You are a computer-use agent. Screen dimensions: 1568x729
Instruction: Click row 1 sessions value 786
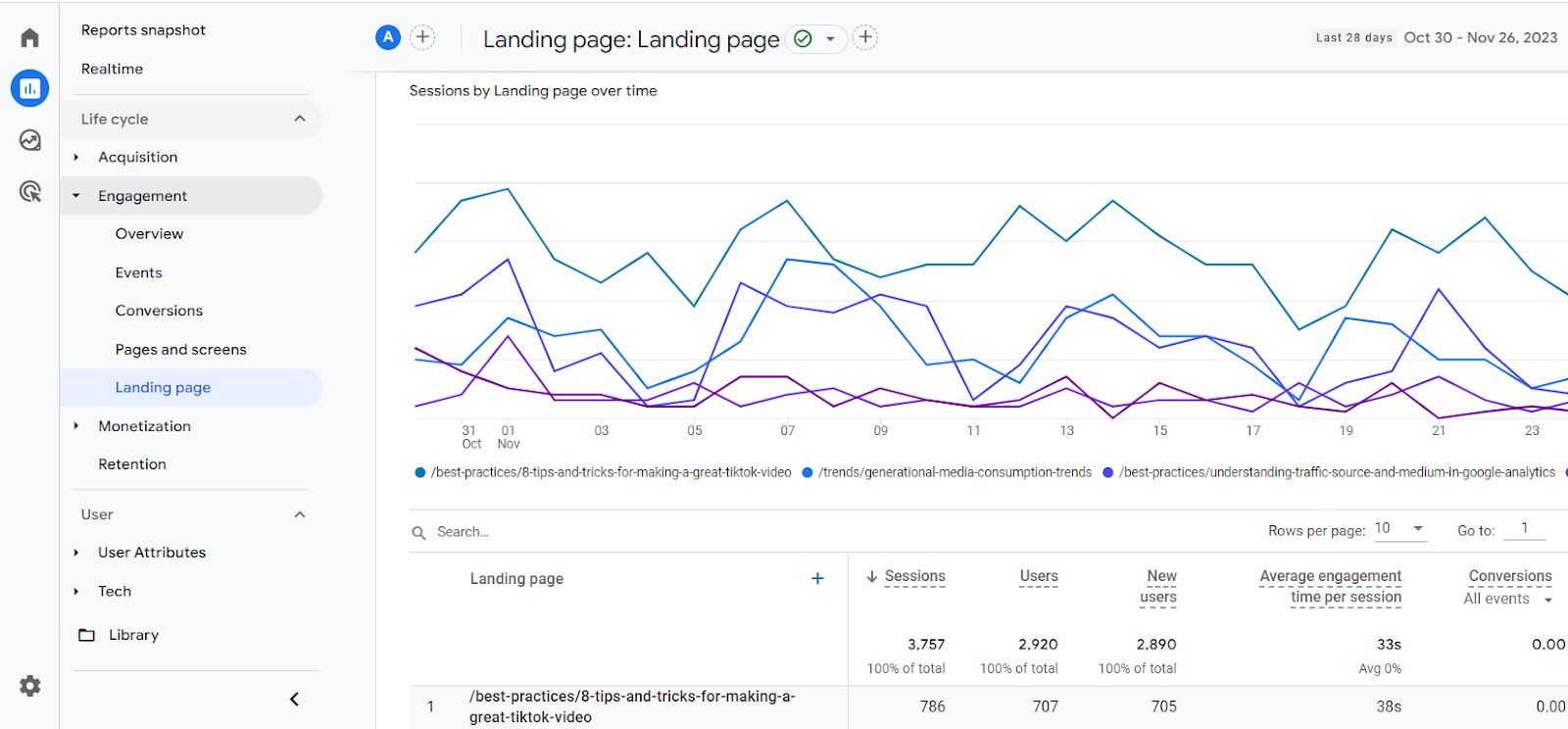coord(933,706)
